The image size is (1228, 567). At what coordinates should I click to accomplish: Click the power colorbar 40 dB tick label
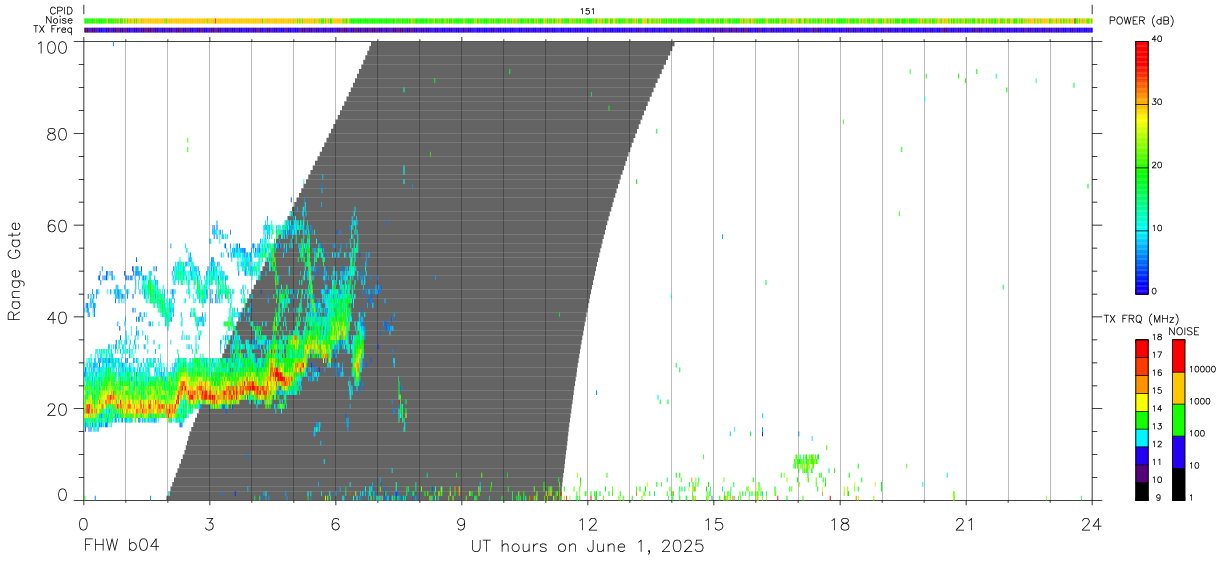(1157, 39)
